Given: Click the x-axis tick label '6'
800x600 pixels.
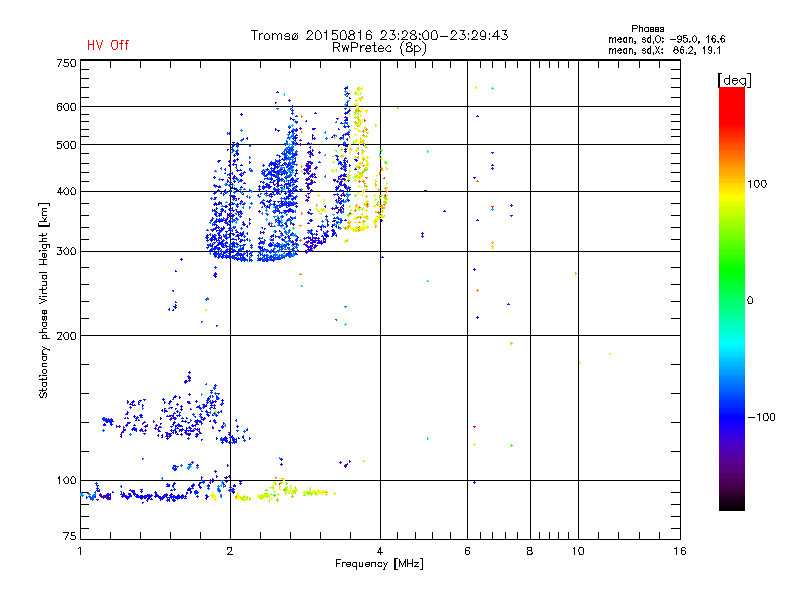Looking at the screenshot, I should (467, 551).
